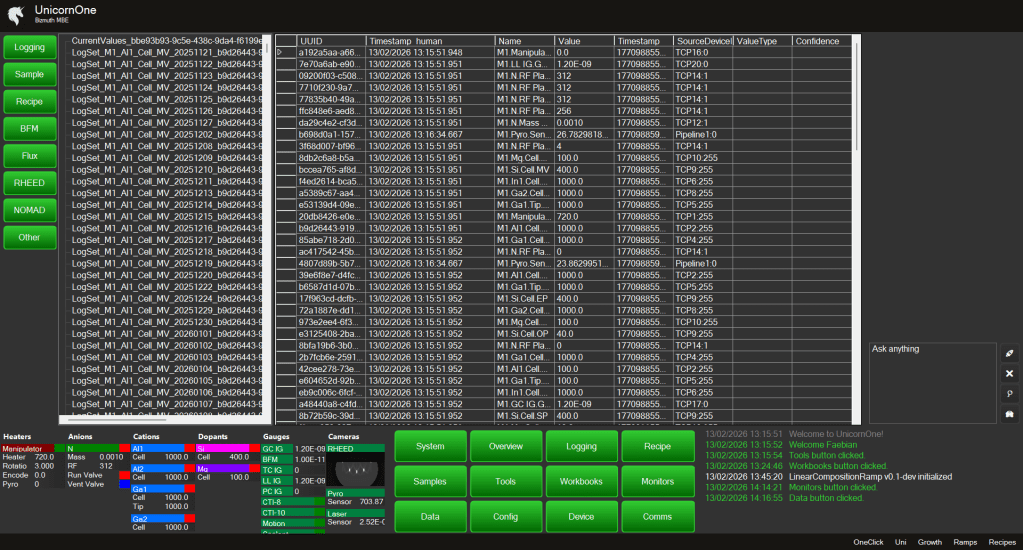Click the green Workbooks button
Screen dimensions: 1023x550
pos(582,481)
